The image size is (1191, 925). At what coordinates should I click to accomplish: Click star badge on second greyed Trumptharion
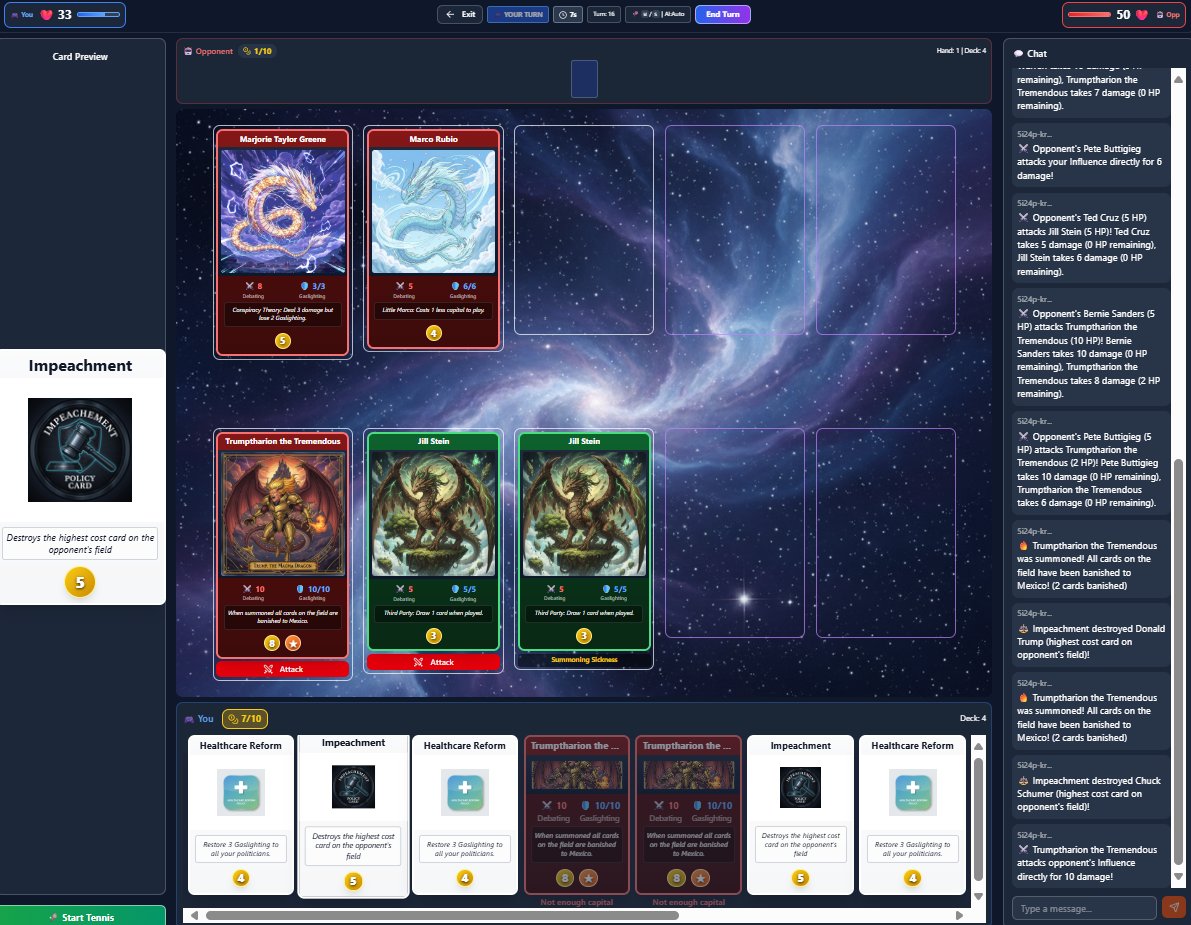[x=700, y=878]
